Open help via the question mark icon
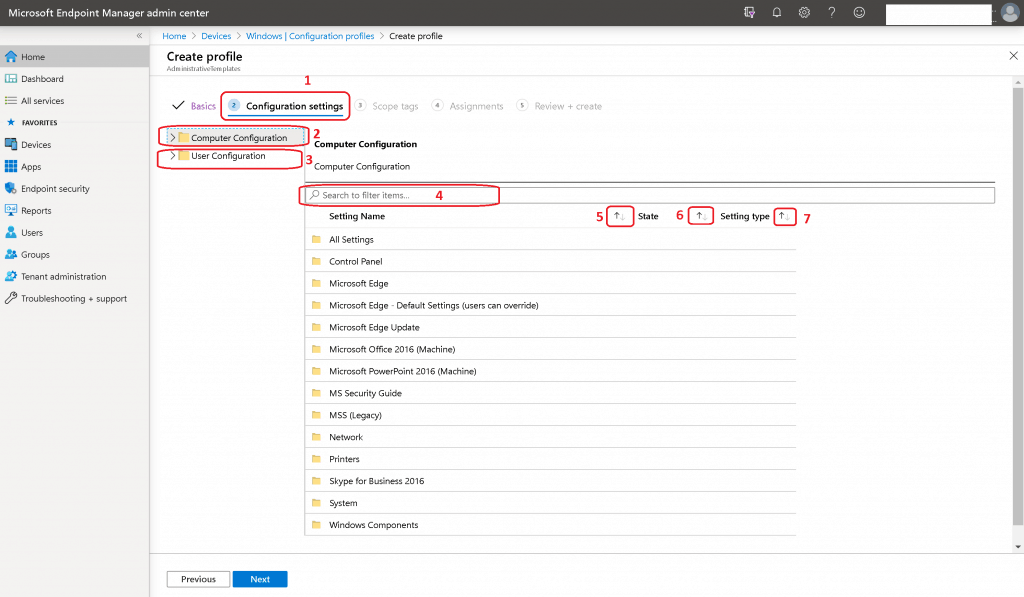 pyautogui.click(x=830, y=13)
